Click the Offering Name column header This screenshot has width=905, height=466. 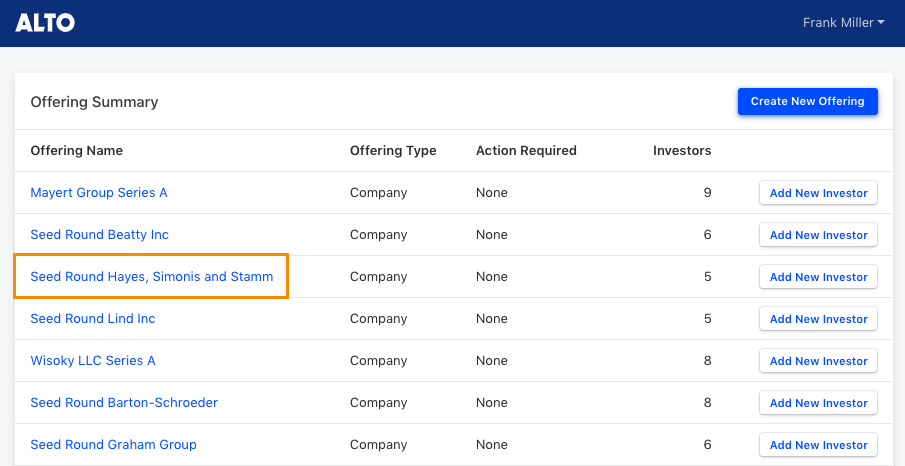point(77,151)
